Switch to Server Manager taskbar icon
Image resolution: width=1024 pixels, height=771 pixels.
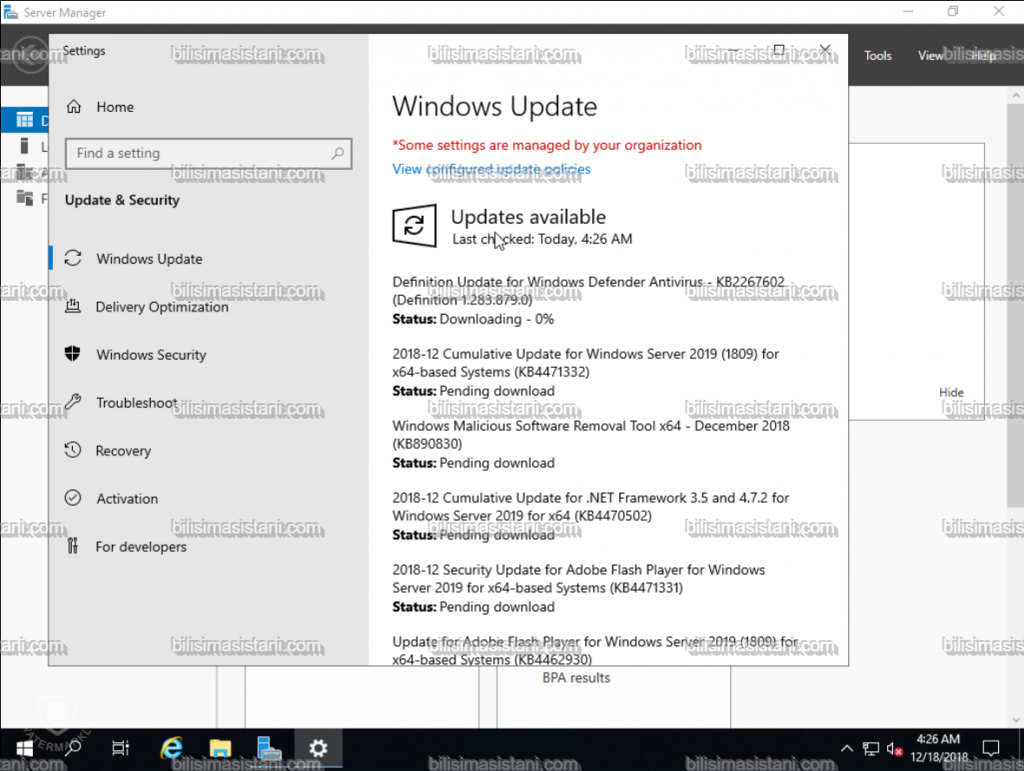(268, 748)
